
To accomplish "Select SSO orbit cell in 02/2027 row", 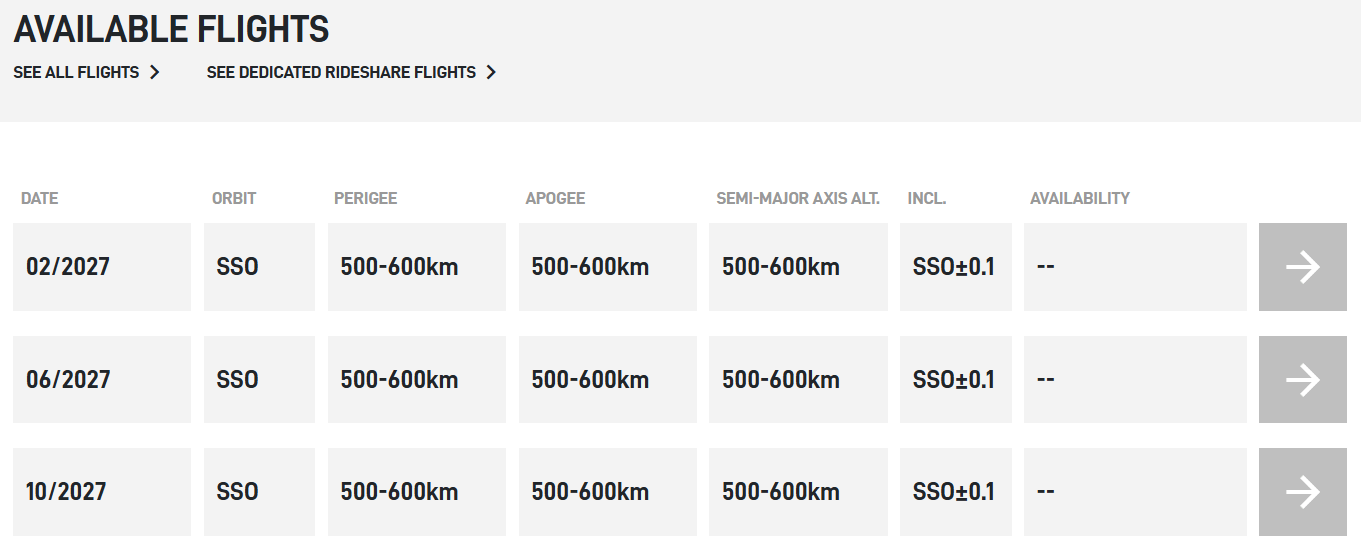I will [259, 267].
